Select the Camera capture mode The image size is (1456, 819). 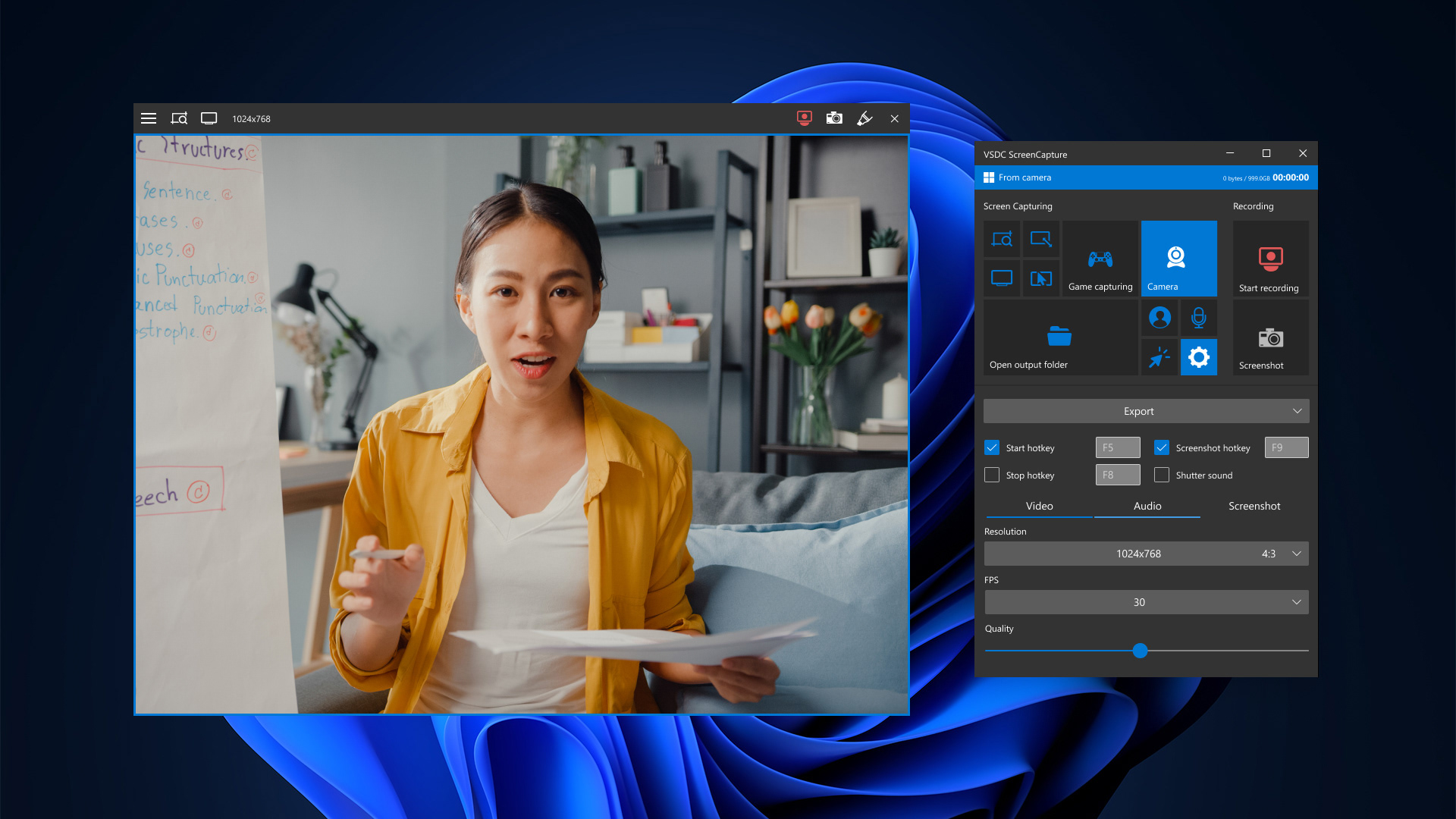click(x=1178, y=258)
